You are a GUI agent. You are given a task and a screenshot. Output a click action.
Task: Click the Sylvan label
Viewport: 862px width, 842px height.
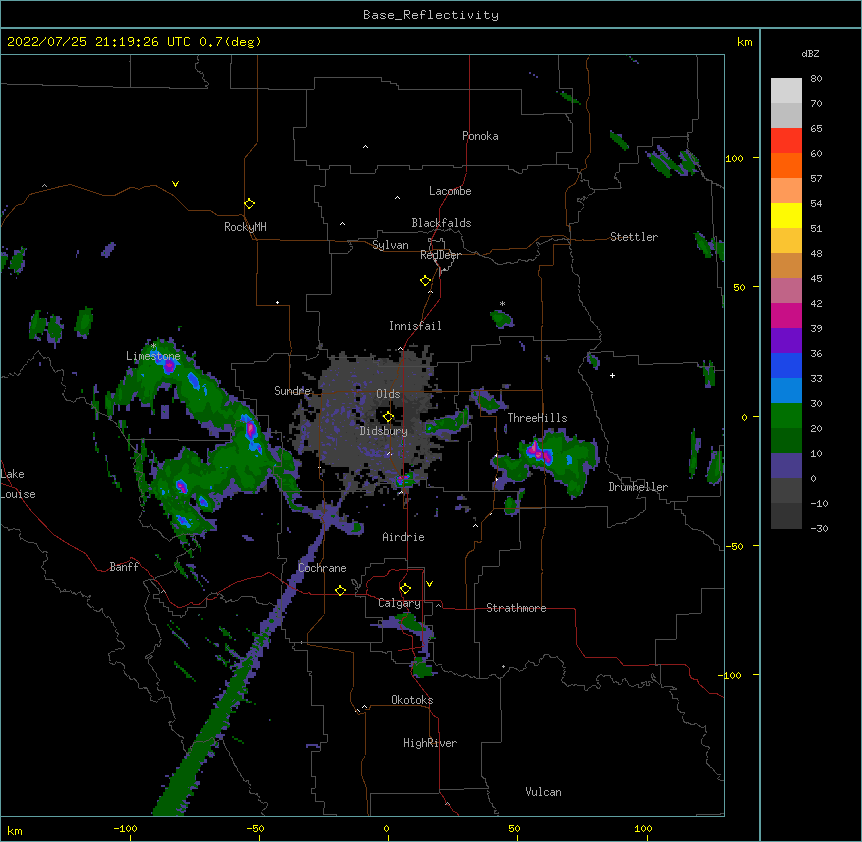pyautogui.click(x=390, y=245)
